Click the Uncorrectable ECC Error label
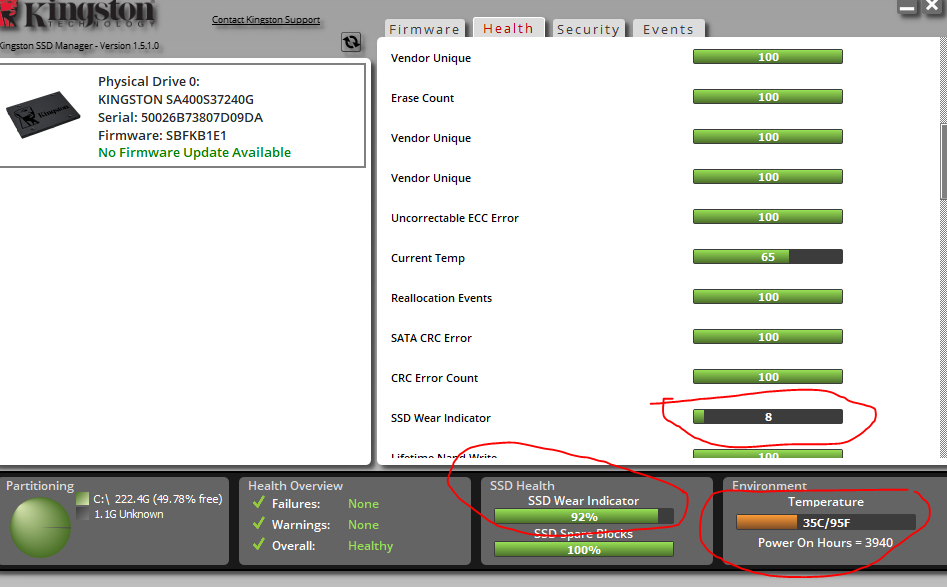947x587 pixels. pyautogui.click(x=455, y=218)
